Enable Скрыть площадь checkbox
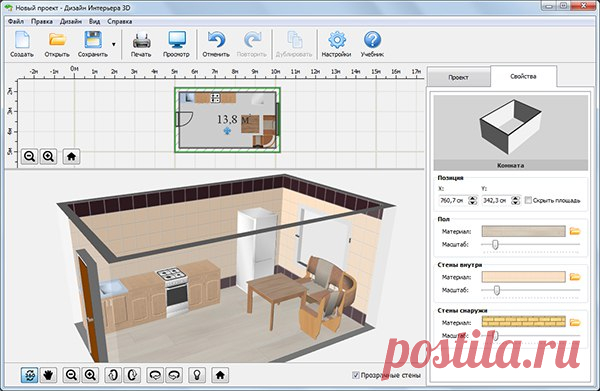The height and width of the screenshot is (391, 600). tap(528, 200)
